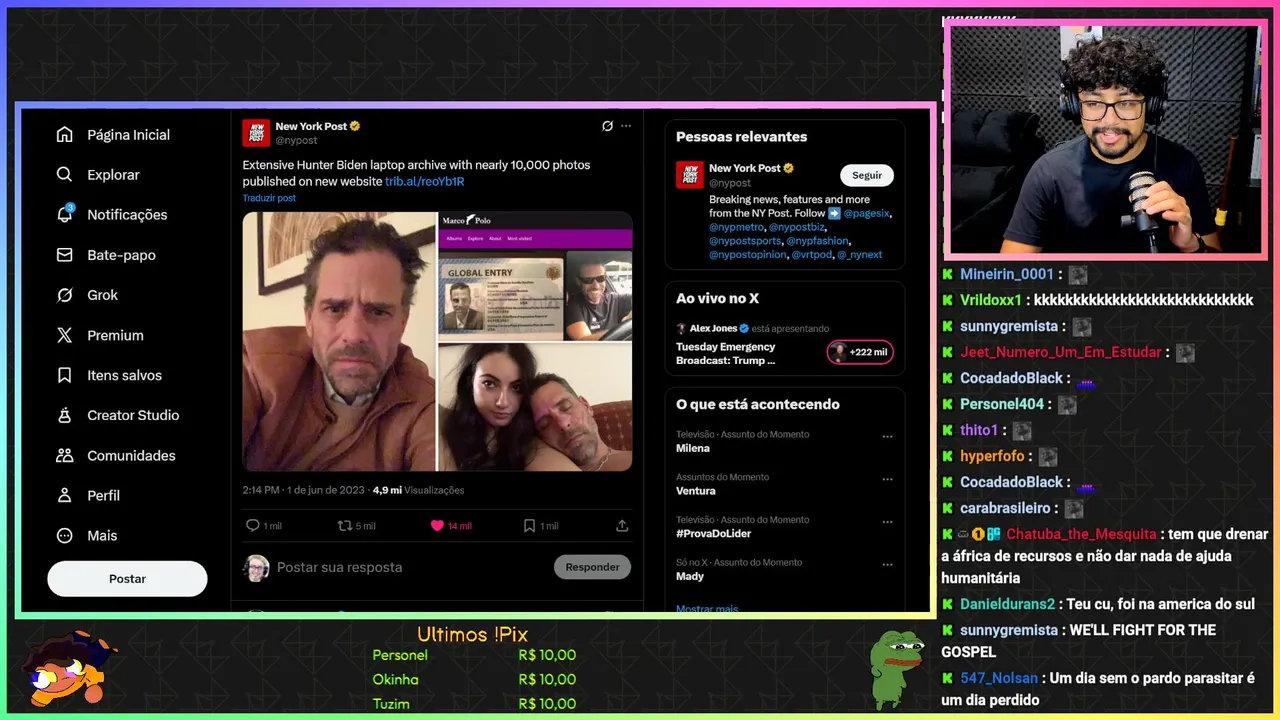Click the 4,9 mi Visualizações count

[418, 490]
